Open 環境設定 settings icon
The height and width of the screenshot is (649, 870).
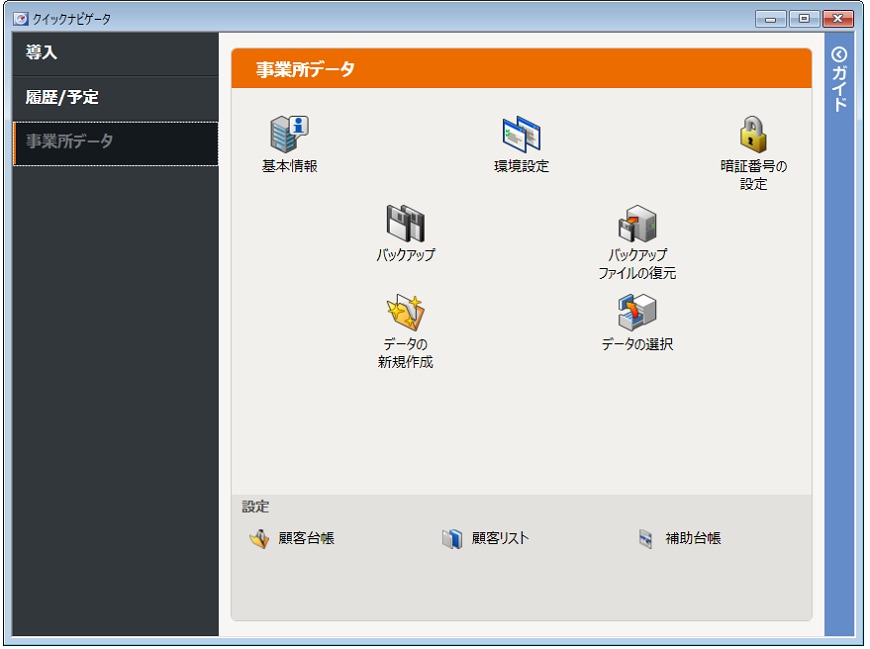tap(521, 135)
